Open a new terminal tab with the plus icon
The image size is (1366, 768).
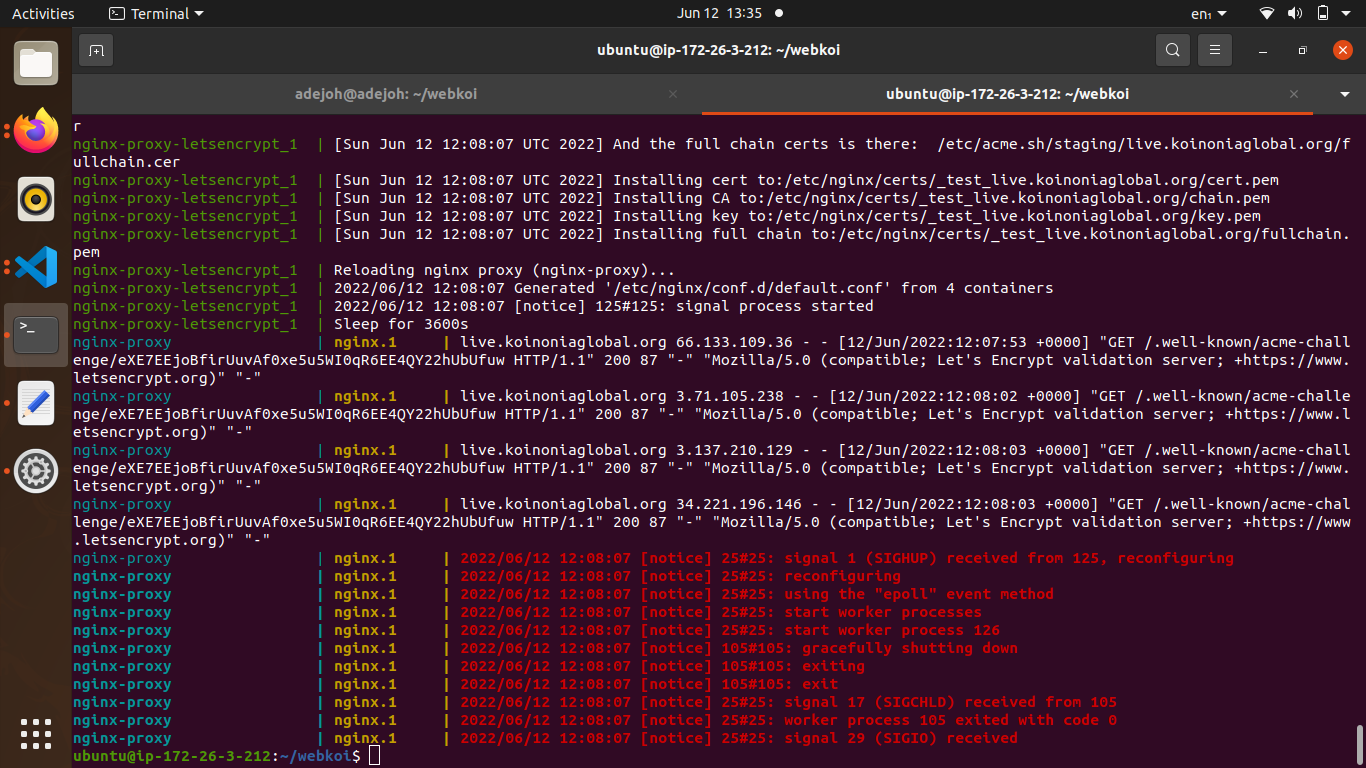(x=96, y=49)
